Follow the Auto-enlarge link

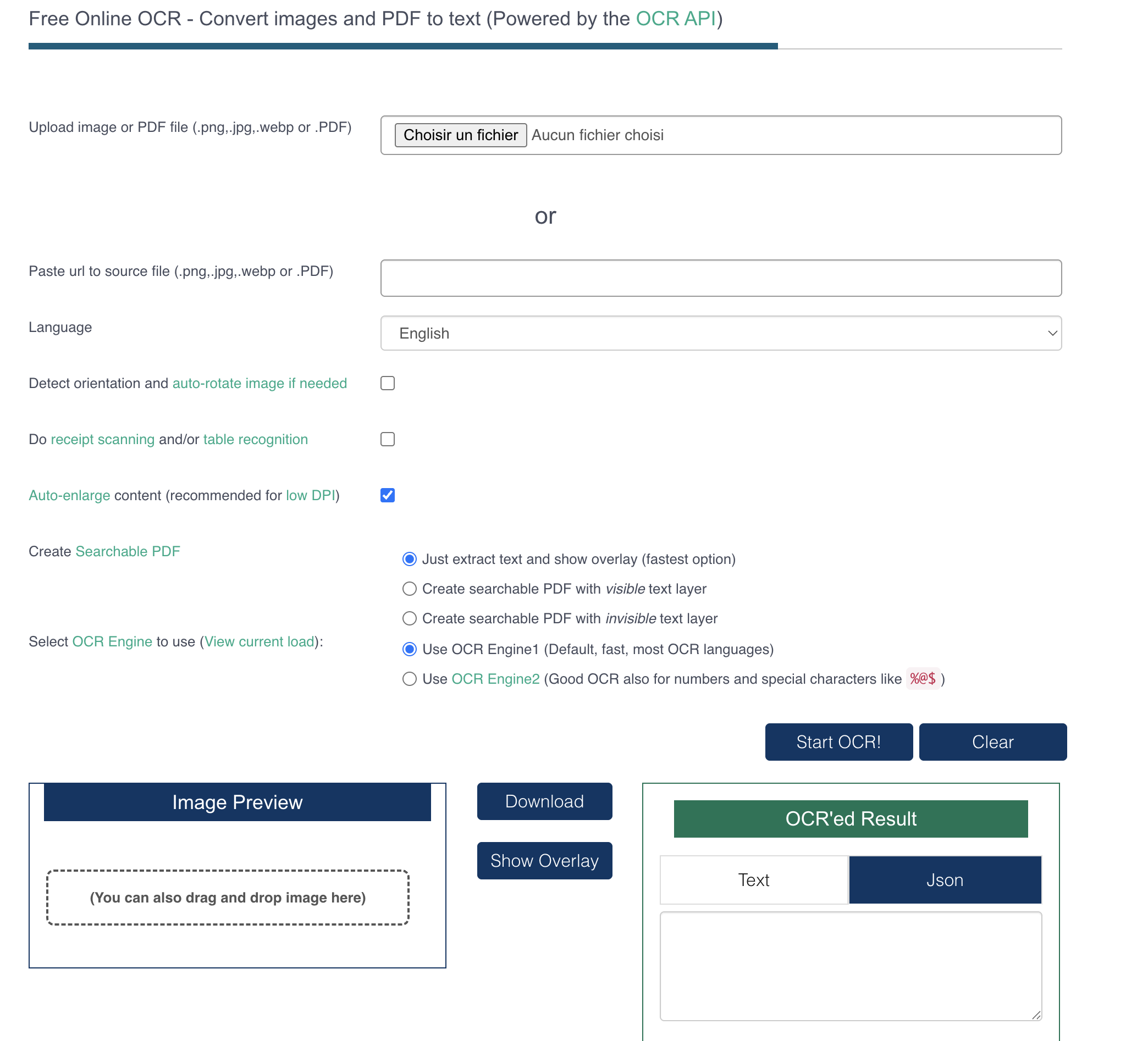coord(69,495)
